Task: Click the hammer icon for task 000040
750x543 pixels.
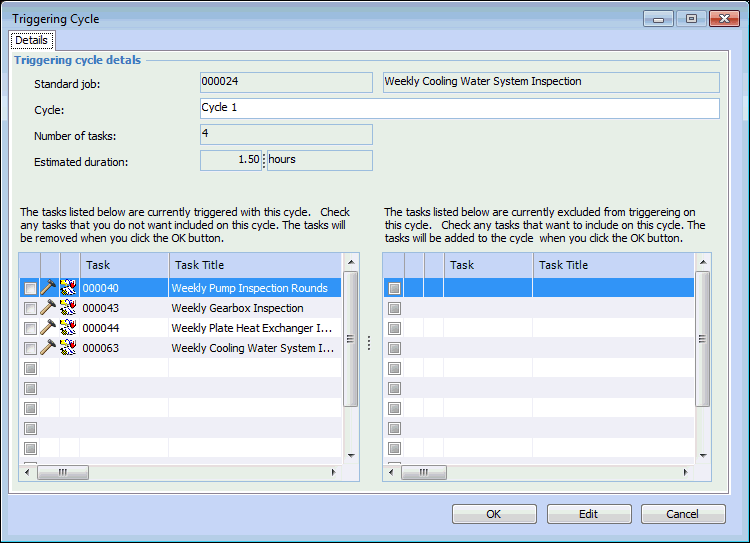Action: [x=48, y=288]
